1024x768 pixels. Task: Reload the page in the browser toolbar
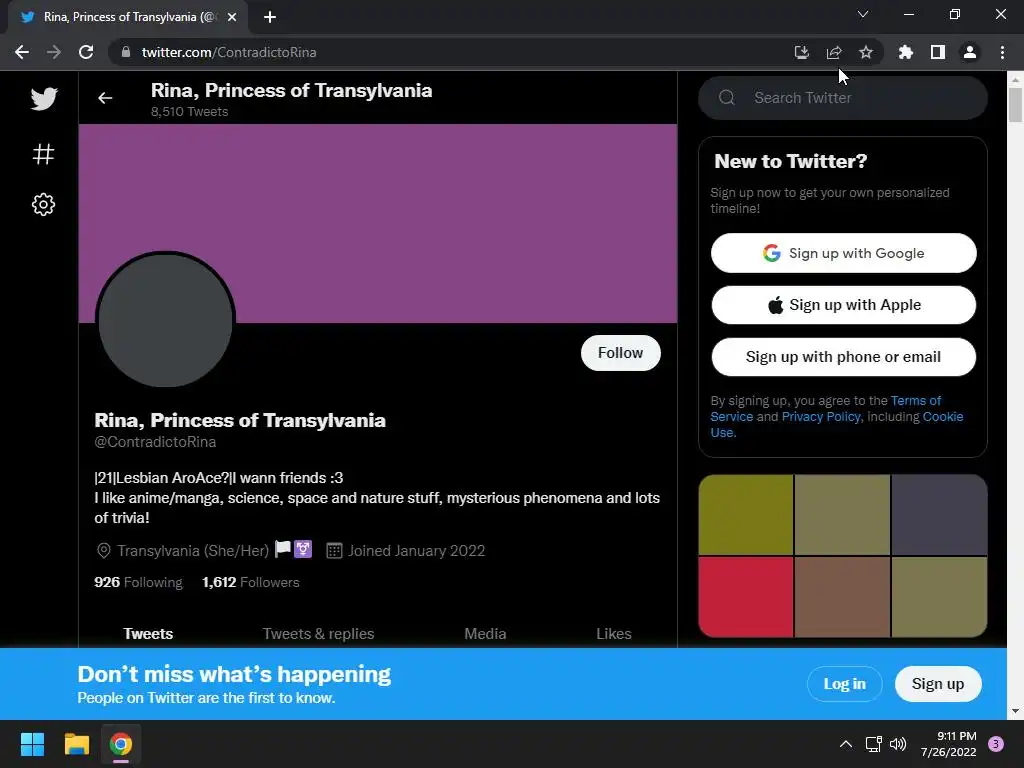(86, 52)
